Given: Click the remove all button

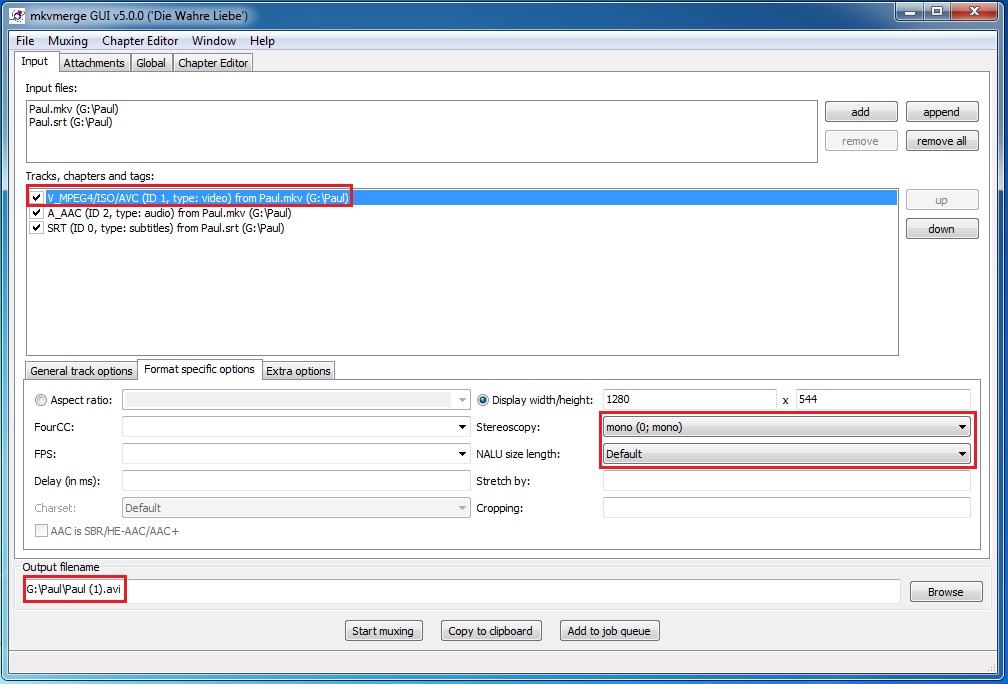Looking at the screenshot, I should [x=942, y=141].
